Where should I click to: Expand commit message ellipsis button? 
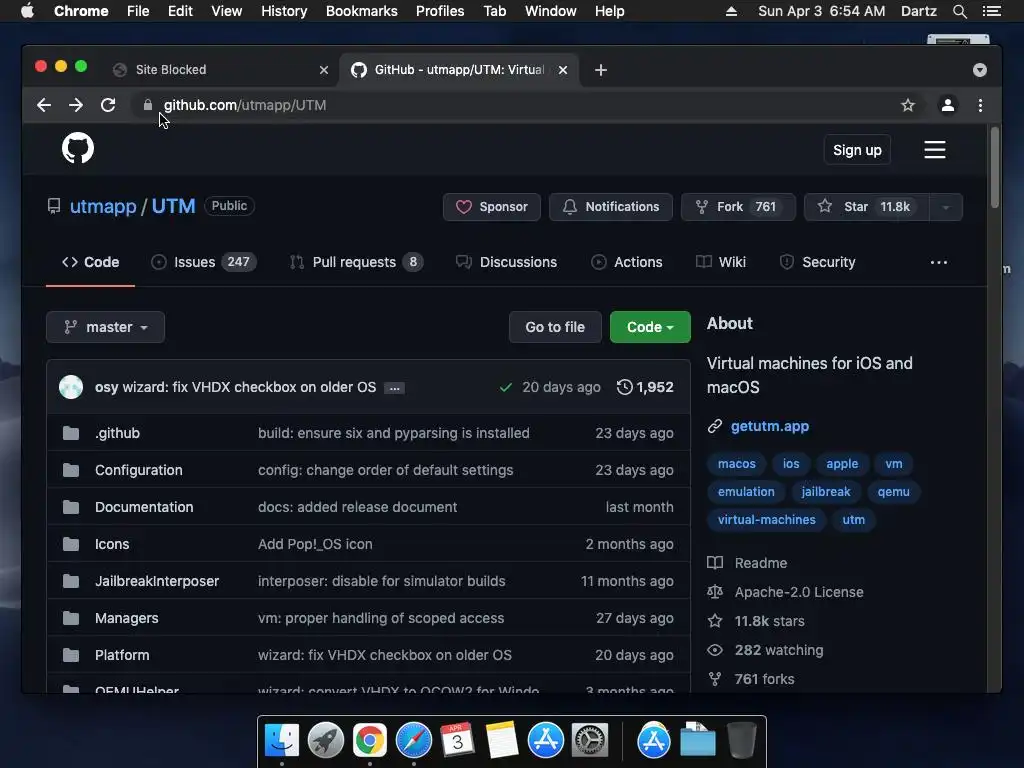394,388
